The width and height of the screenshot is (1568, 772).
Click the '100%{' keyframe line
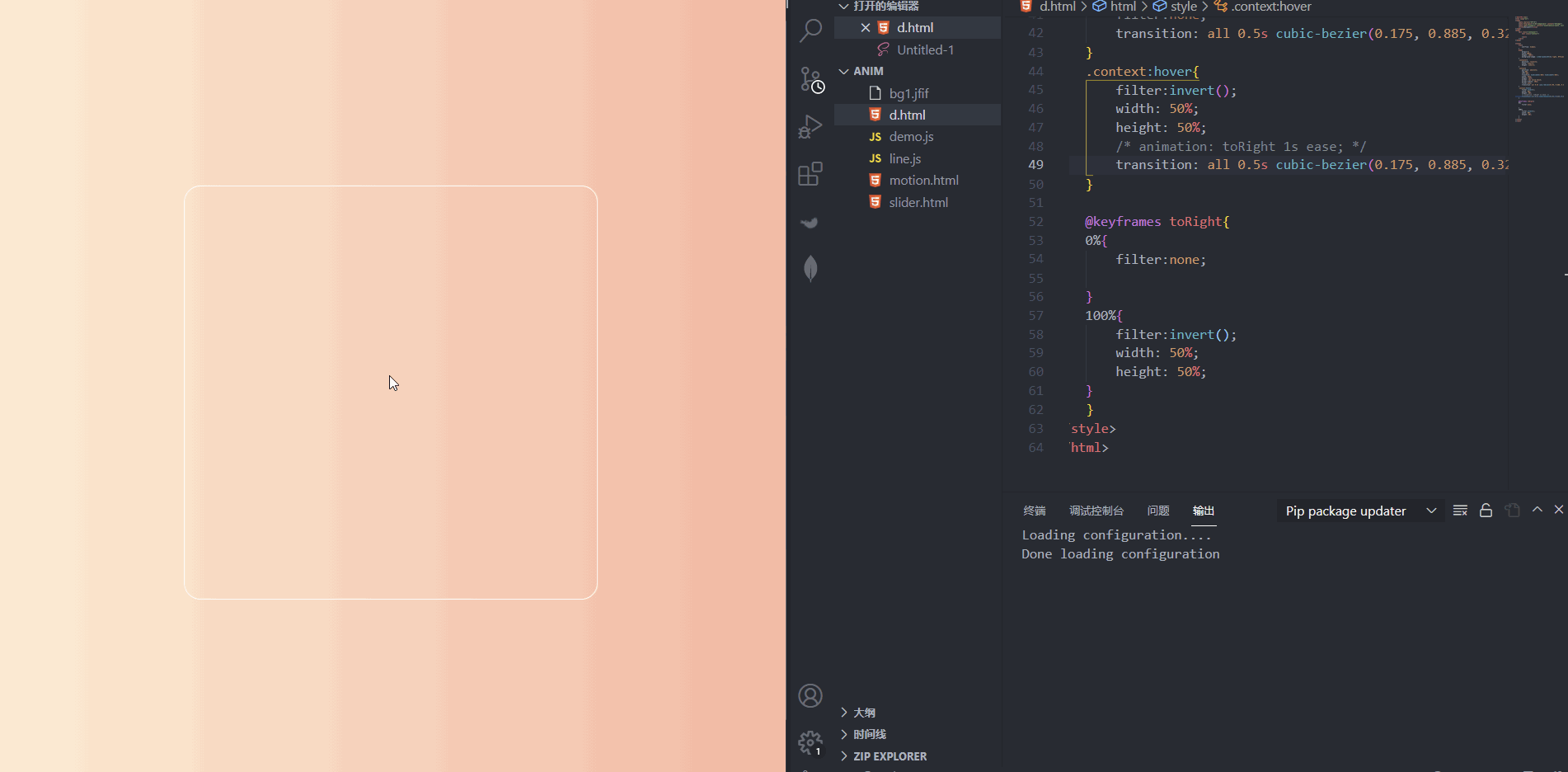[x=1104, y=315]
